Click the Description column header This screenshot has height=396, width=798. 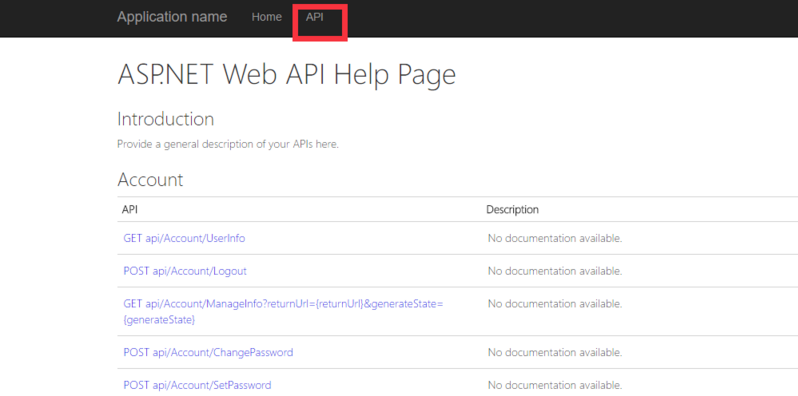pos(512,209)
